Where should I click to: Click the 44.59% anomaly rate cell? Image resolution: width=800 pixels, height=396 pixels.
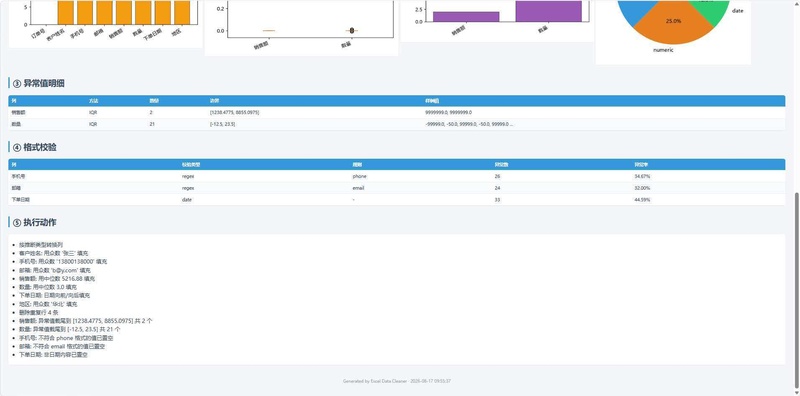click(x=642, y=200)
